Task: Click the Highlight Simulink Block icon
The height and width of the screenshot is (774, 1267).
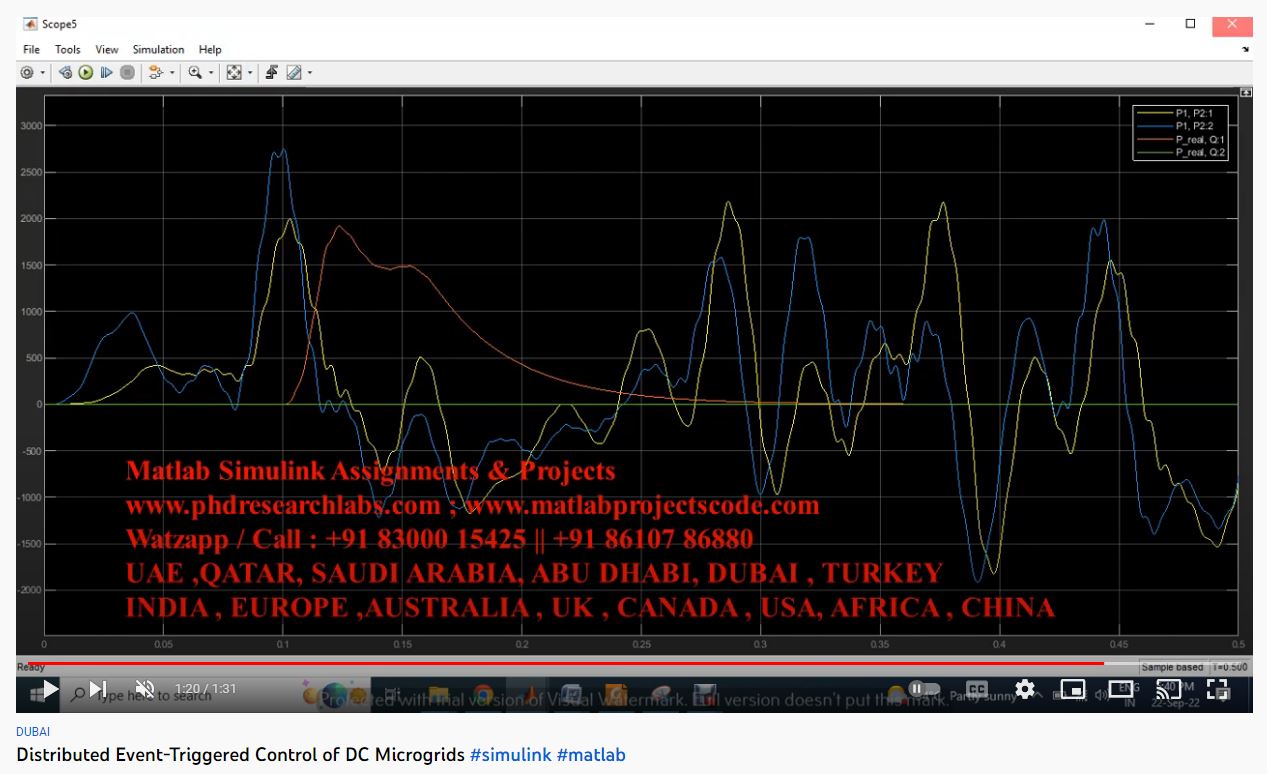Action: click(156, 73)
